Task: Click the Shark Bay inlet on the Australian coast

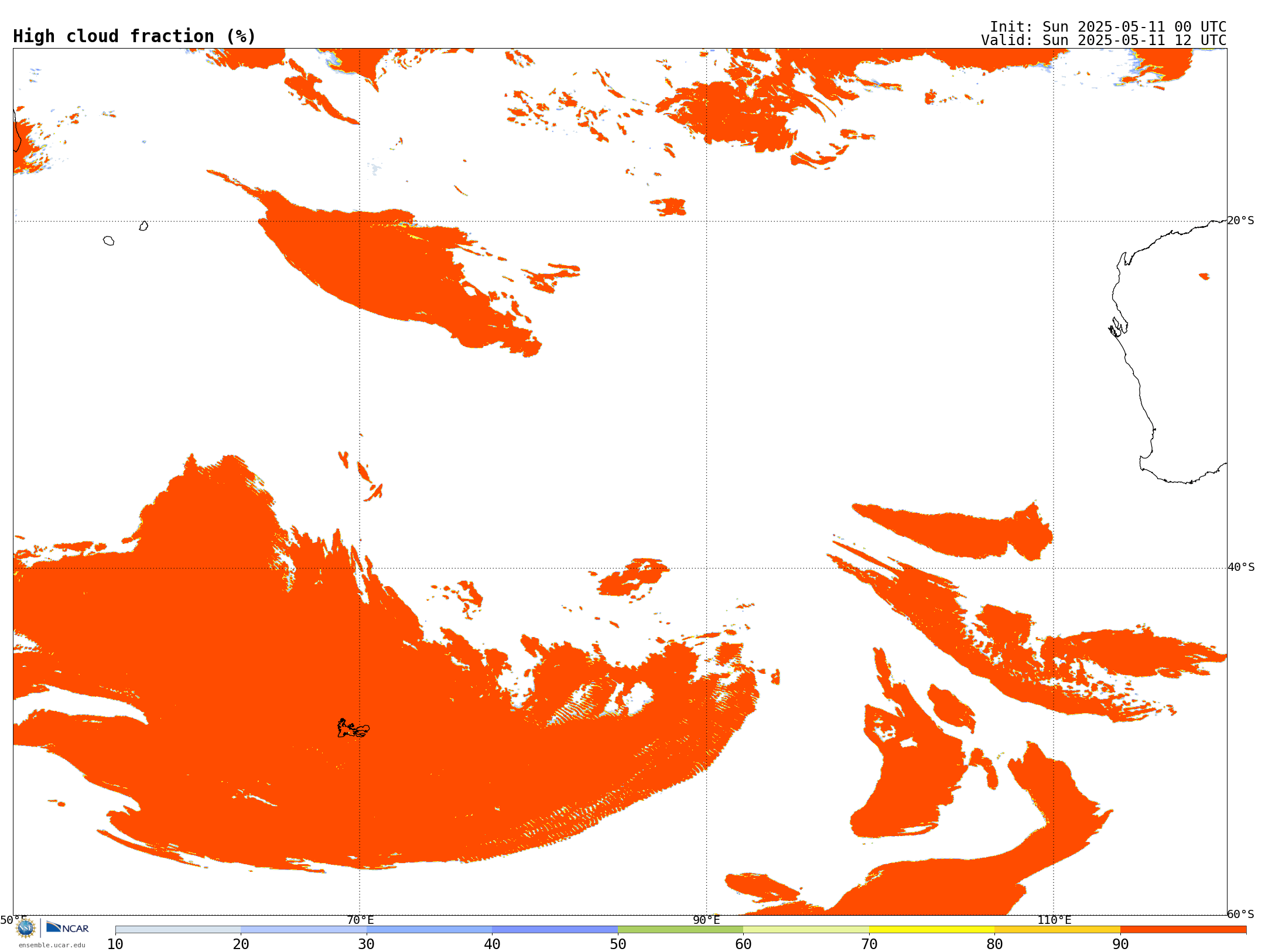Action: point(1119,327)
